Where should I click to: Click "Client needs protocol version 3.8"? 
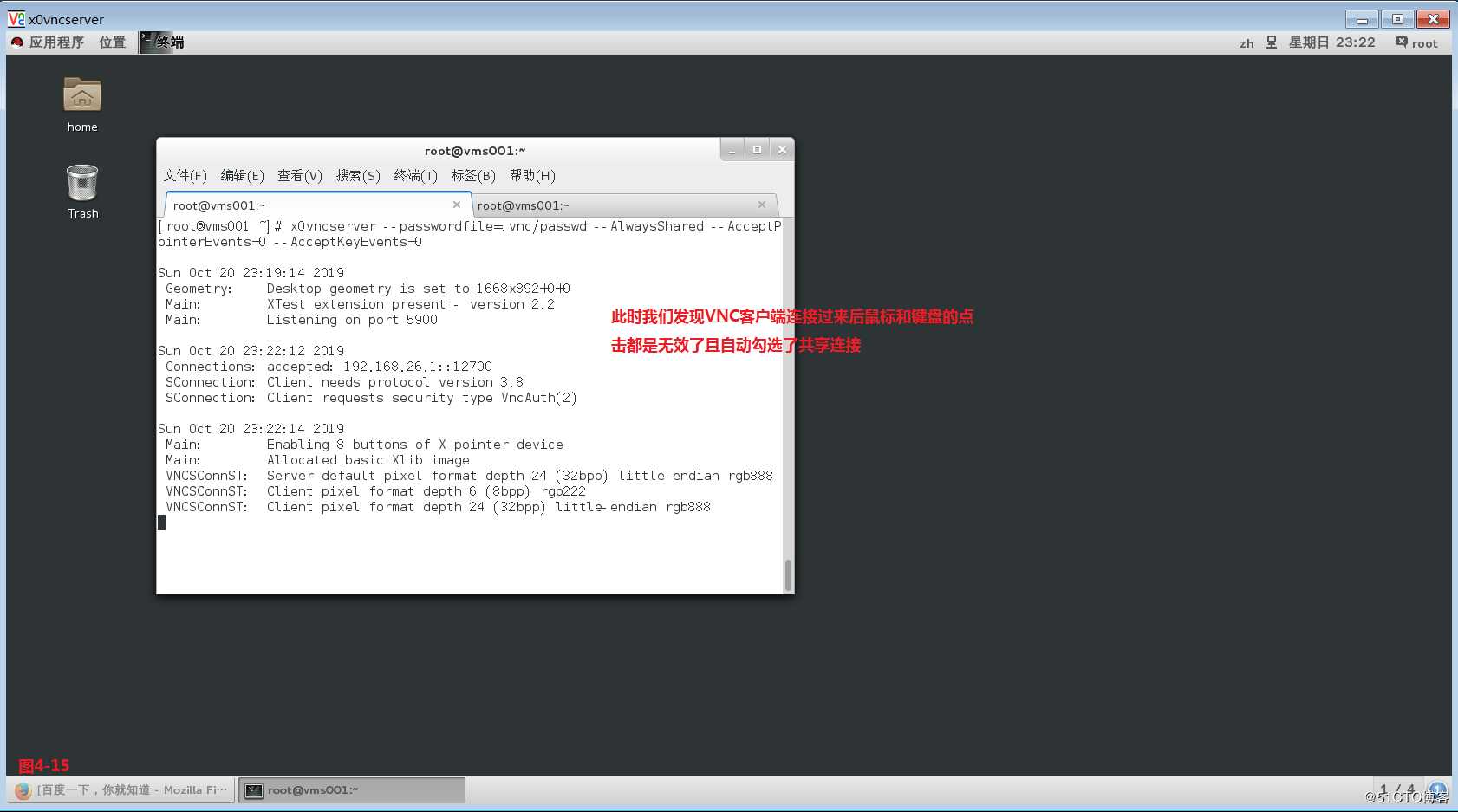[395, 382]
